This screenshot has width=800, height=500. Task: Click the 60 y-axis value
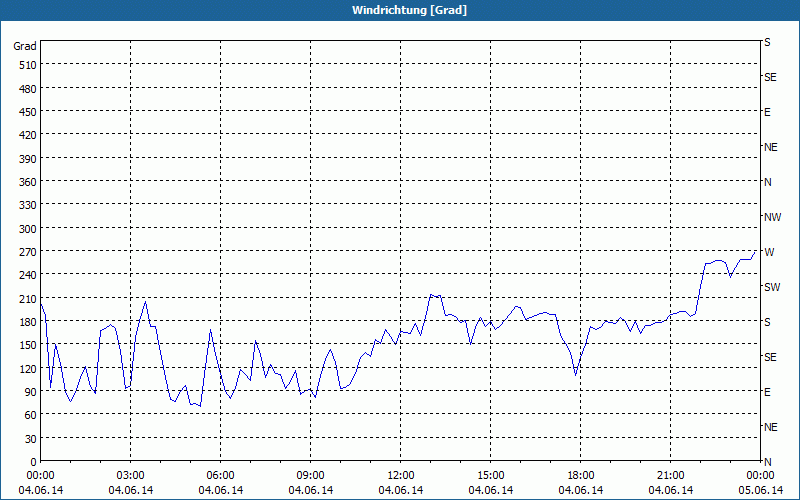31,415
